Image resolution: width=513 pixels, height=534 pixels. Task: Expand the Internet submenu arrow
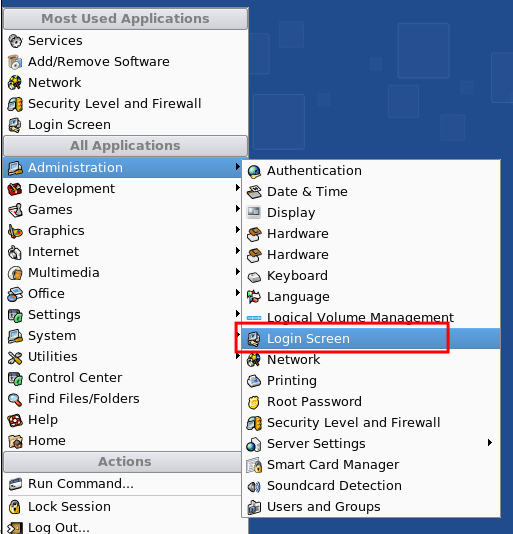(238, 251)
